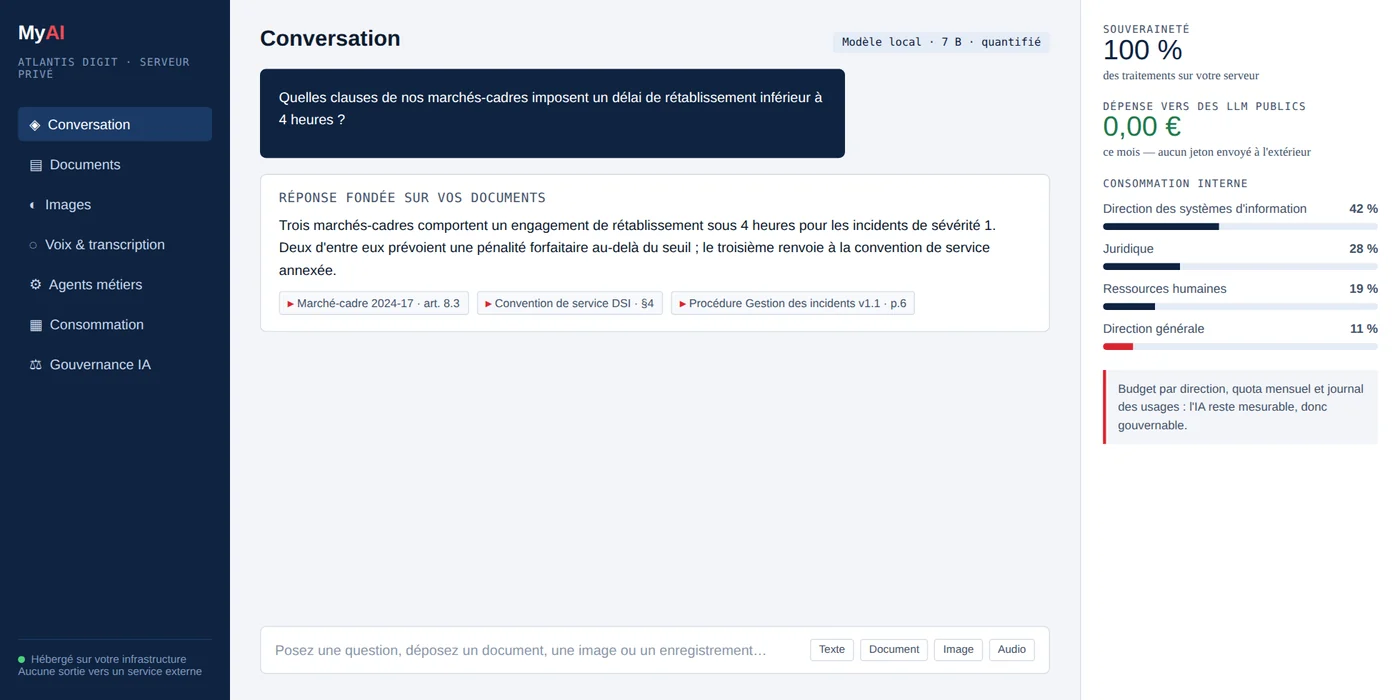Image resolution: width=1400 pixels, height=700 pixels.
Task: Click the 'Direction générale' label
Action: pyautogui.click(x=1153, y=329)
